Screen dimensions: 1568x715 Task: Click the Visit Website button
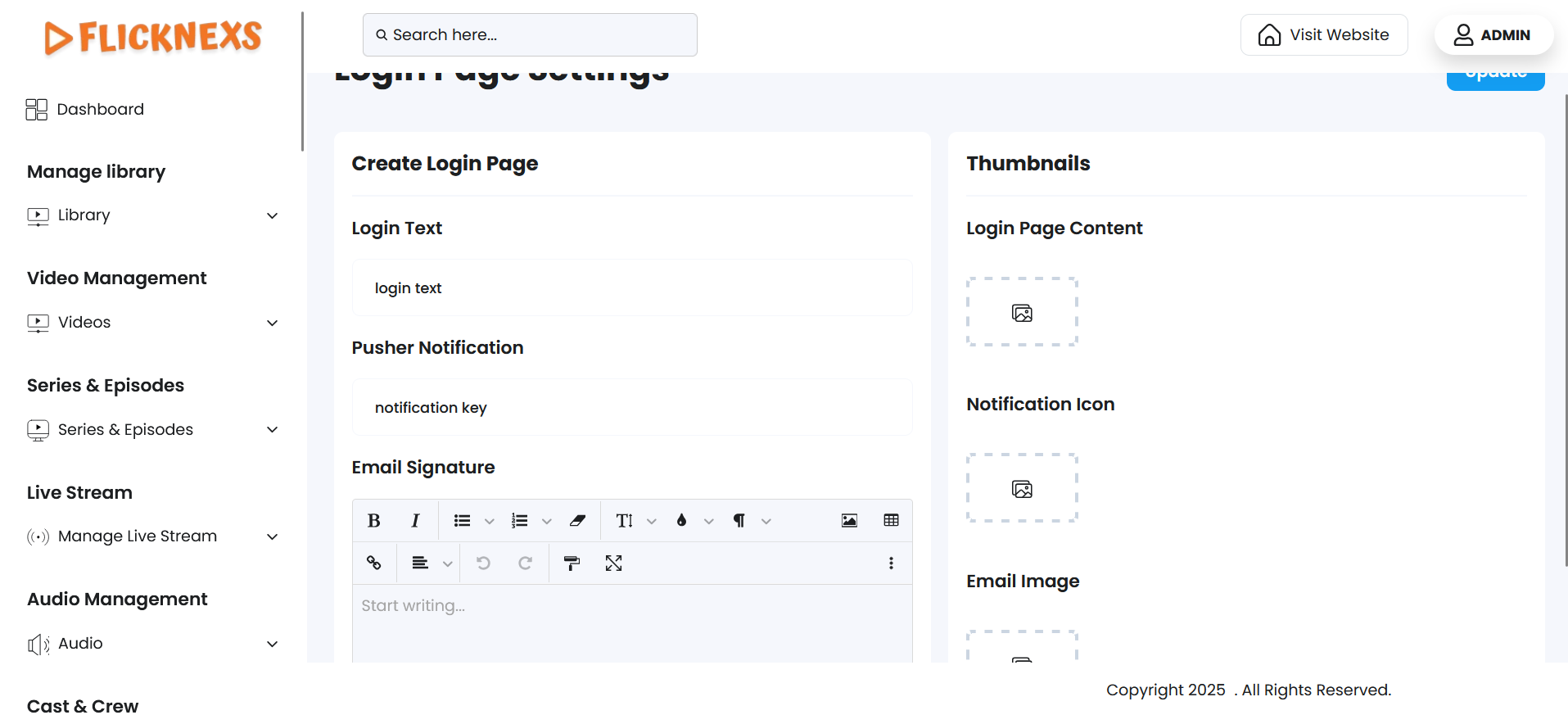pyautogui.click(x=1323, y=35)
